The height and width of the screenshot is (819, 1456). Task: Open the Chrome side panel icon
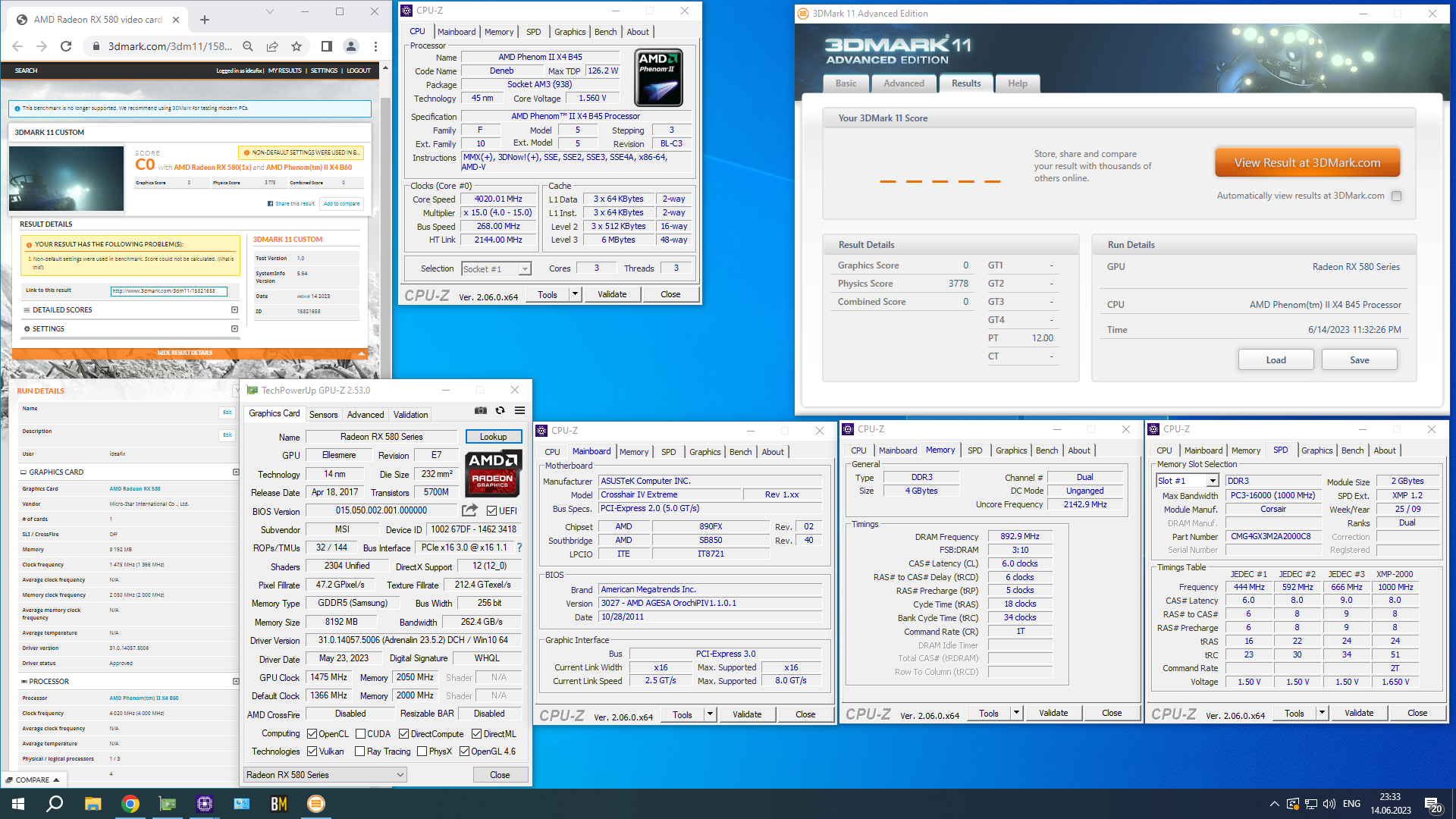[327, 46]
